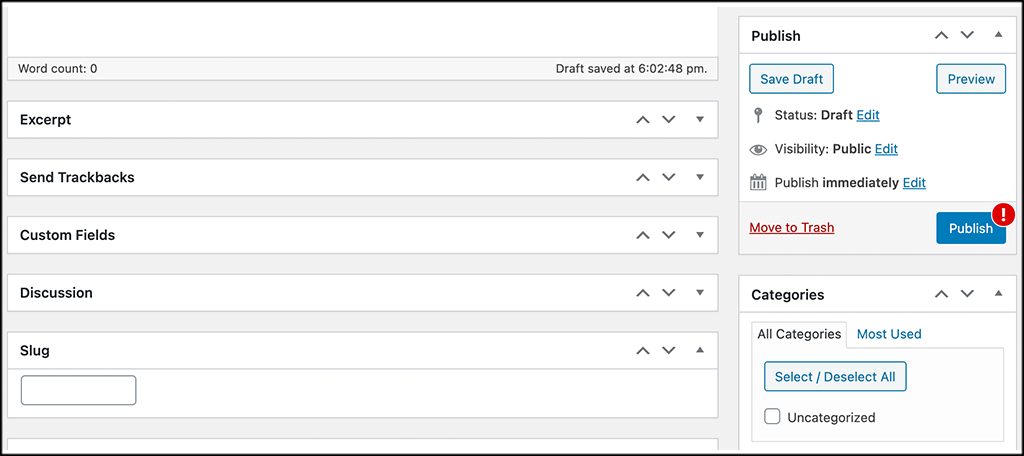Click the Move to Trash link

point(791,228)
